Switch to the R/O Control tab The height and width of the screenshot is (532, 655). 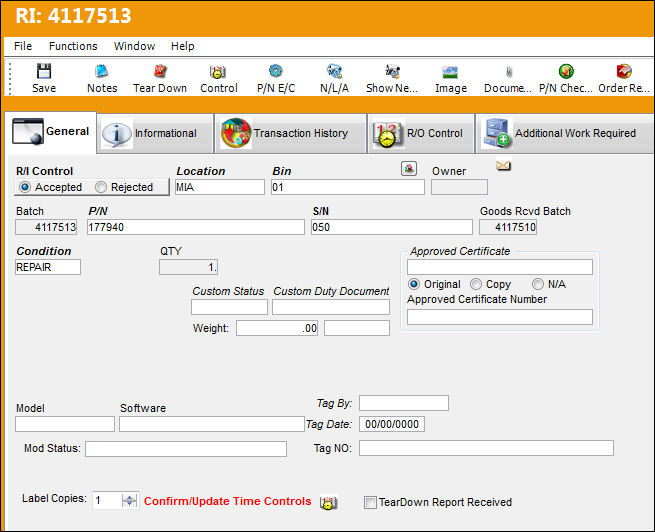click(421, 134)
